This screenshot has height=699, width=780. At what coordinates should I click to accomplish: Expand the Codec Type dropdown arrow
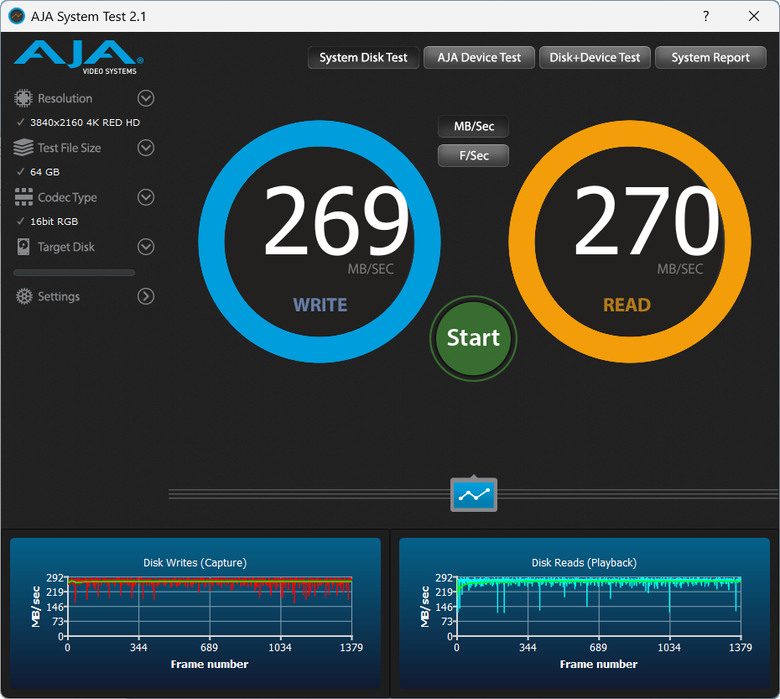pyautogui.click(x=146, y=197)
